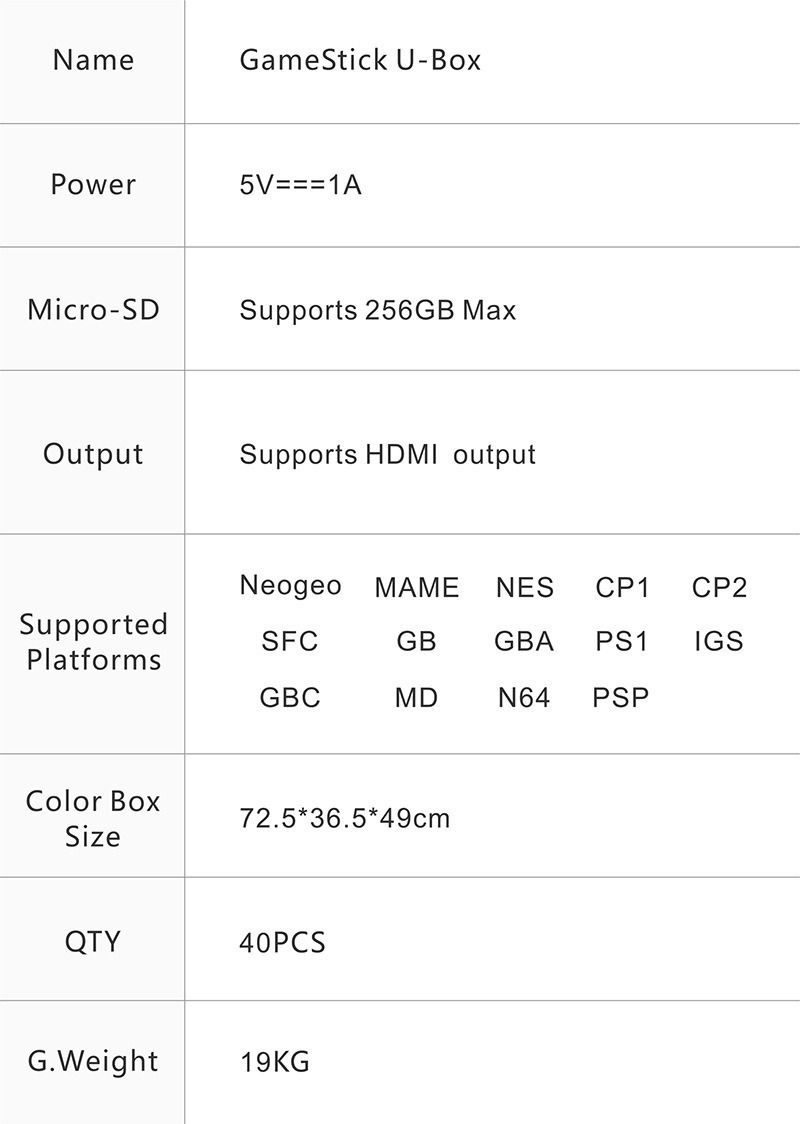Click the 'PSP' platform entry
This screenshot has height=1124, width=800.
pyautogui.click(x=620, y=698)
